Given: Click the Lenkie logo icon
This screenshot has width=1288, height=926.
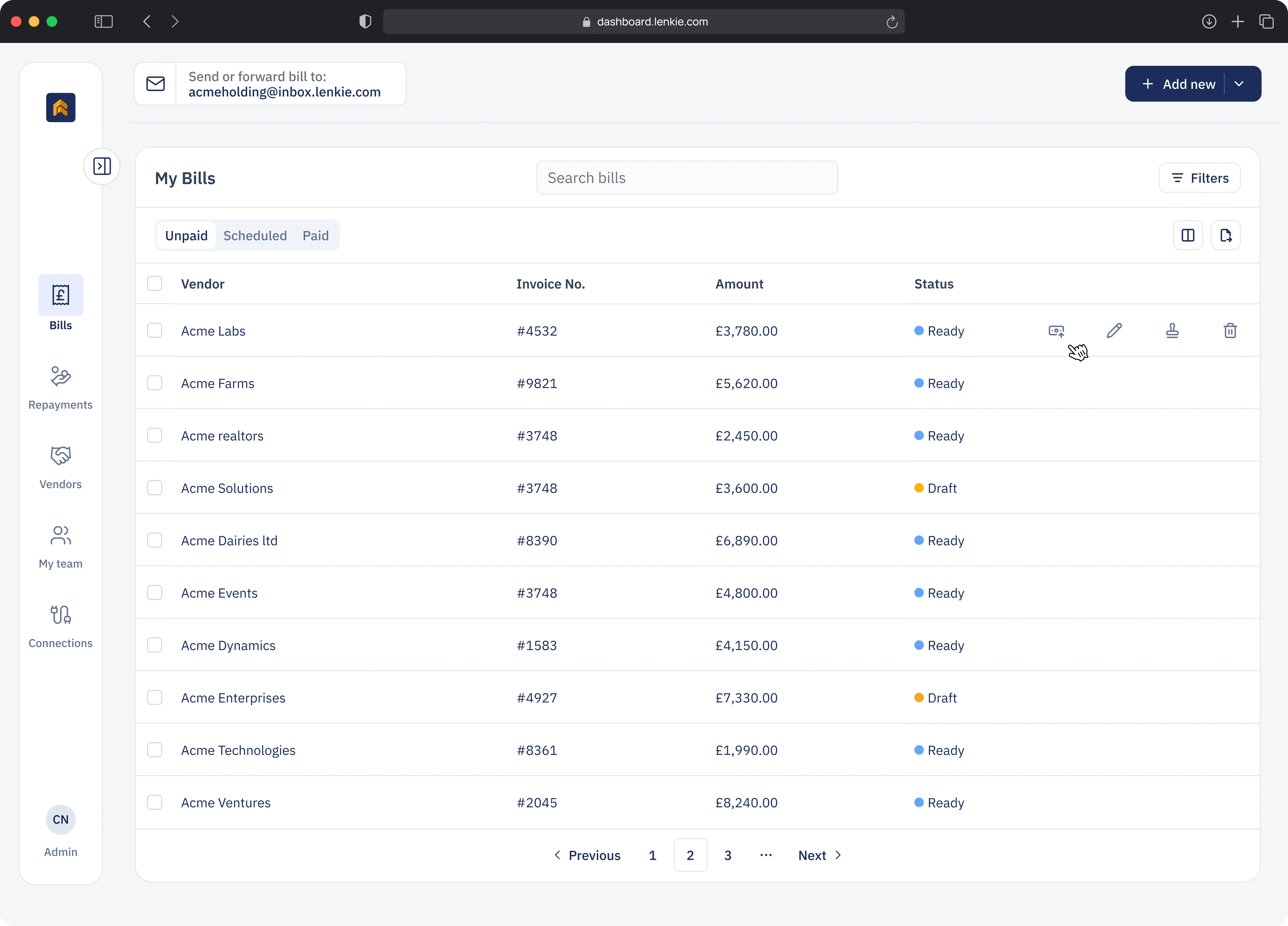Looking at the screenshot, I should 61,107.
